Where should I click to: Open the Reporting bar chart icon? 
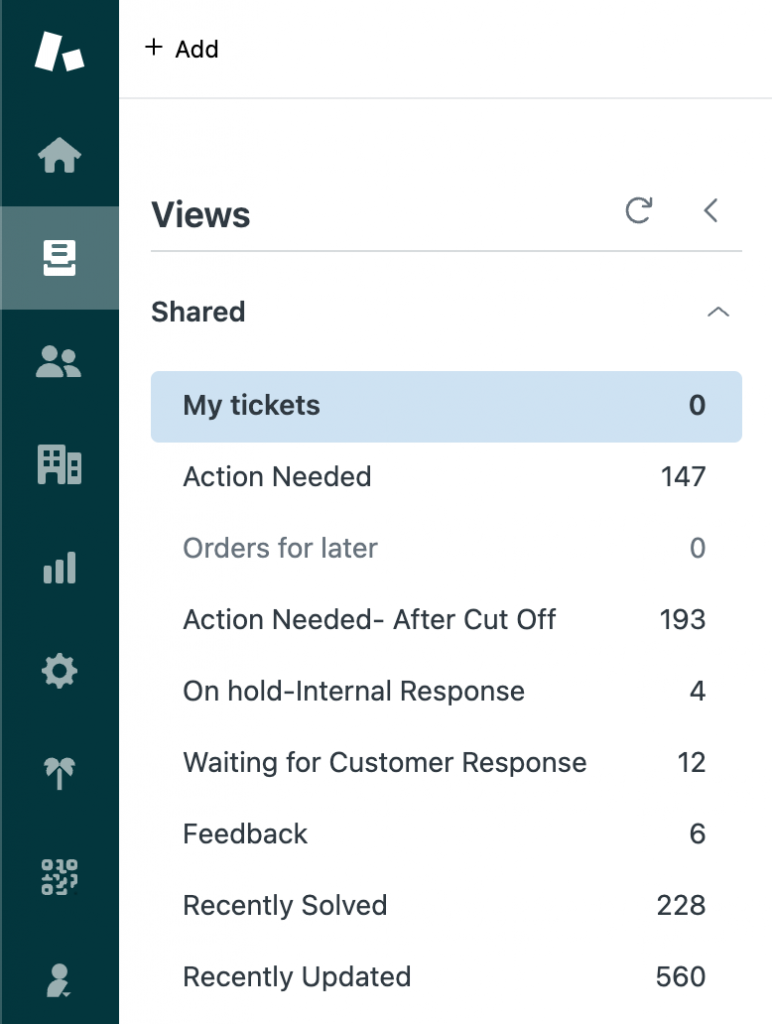point(59,569)
